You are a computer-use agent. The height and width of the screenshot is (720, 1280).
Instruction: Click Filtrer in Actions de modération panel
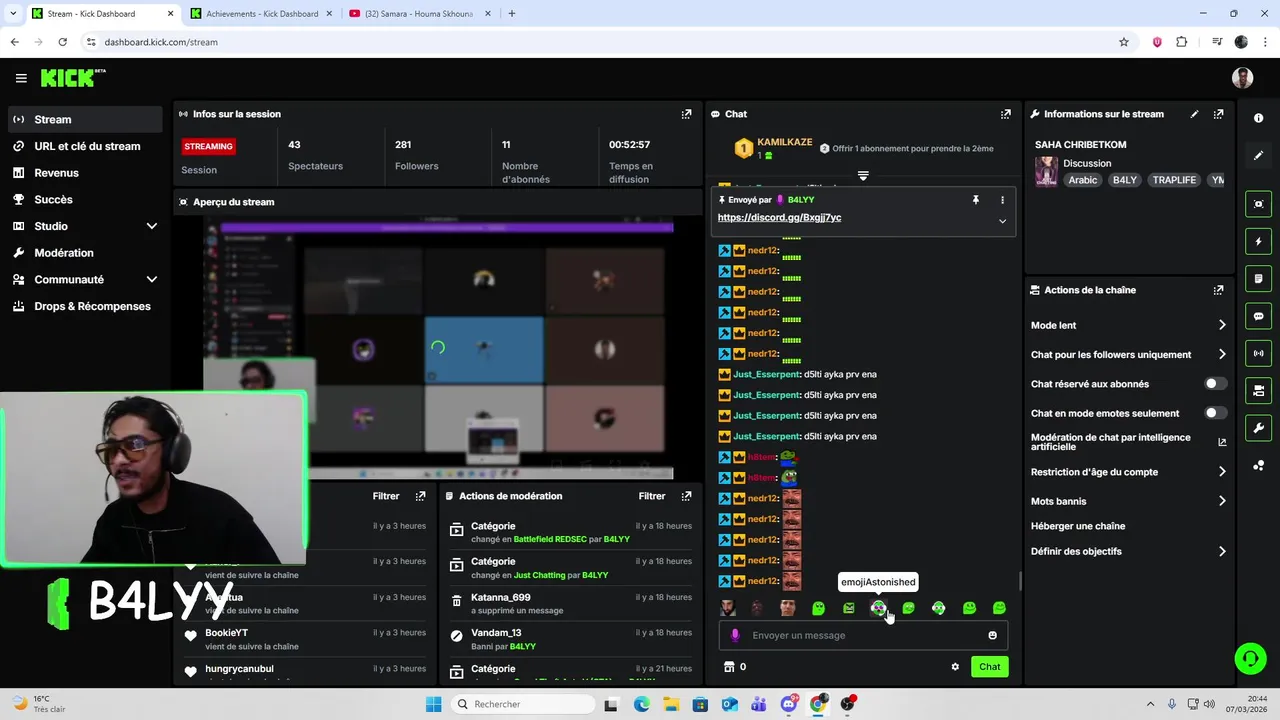652,496
